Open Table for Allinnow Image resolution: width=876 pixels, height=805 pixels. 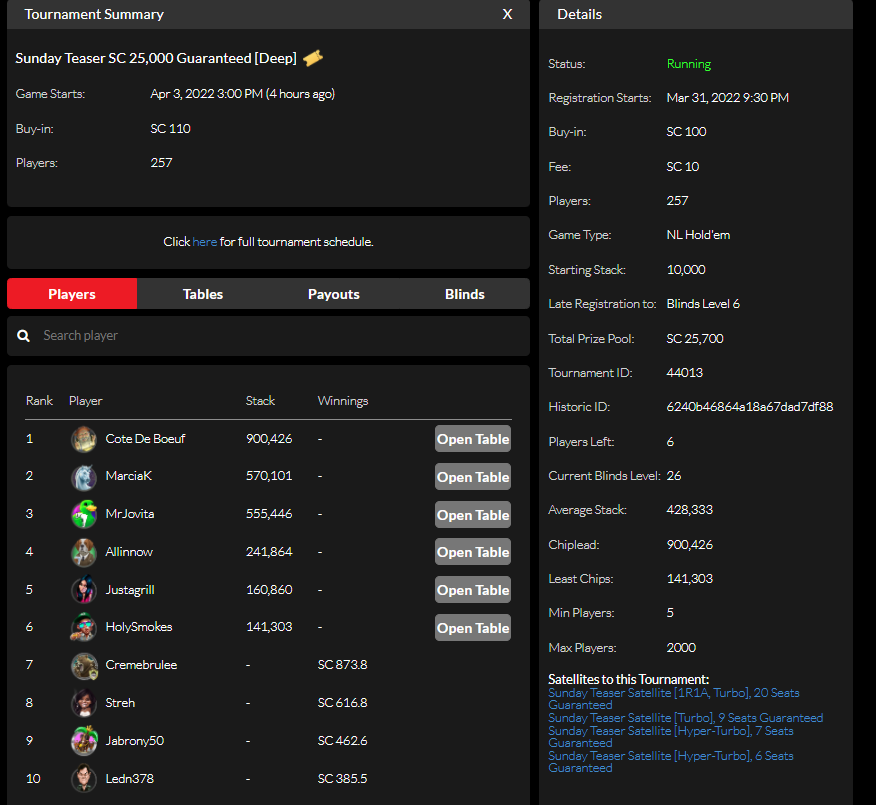tap(473, 552)
